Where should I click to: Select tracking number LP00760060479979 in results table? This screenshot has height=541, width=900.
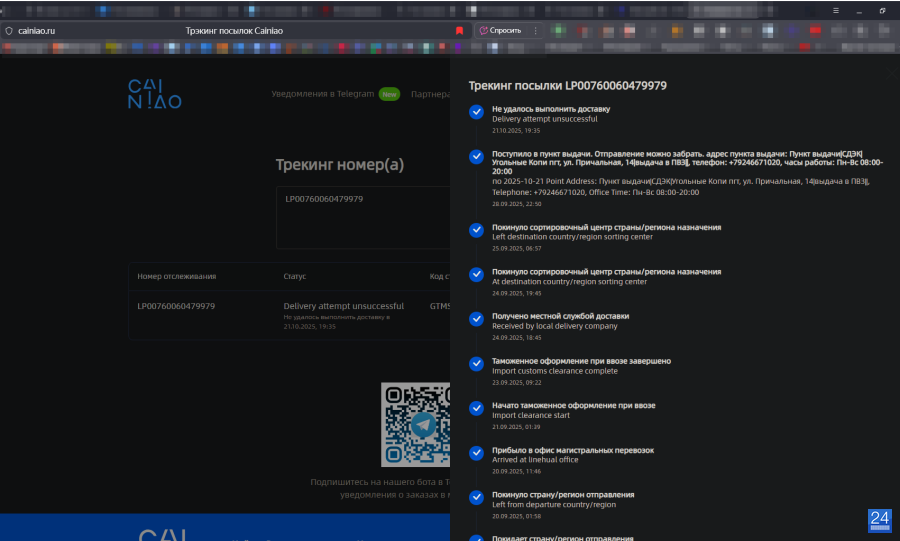click(x=176, y=306)
